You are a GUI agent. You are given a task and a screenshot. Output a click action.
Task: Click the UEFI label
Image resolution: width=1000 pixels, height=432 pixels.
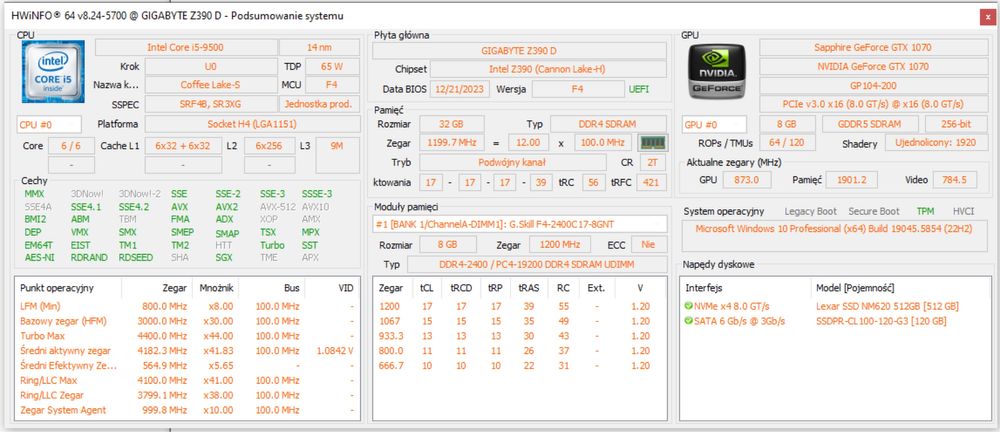pyautogui.click(x=641, y=89)
